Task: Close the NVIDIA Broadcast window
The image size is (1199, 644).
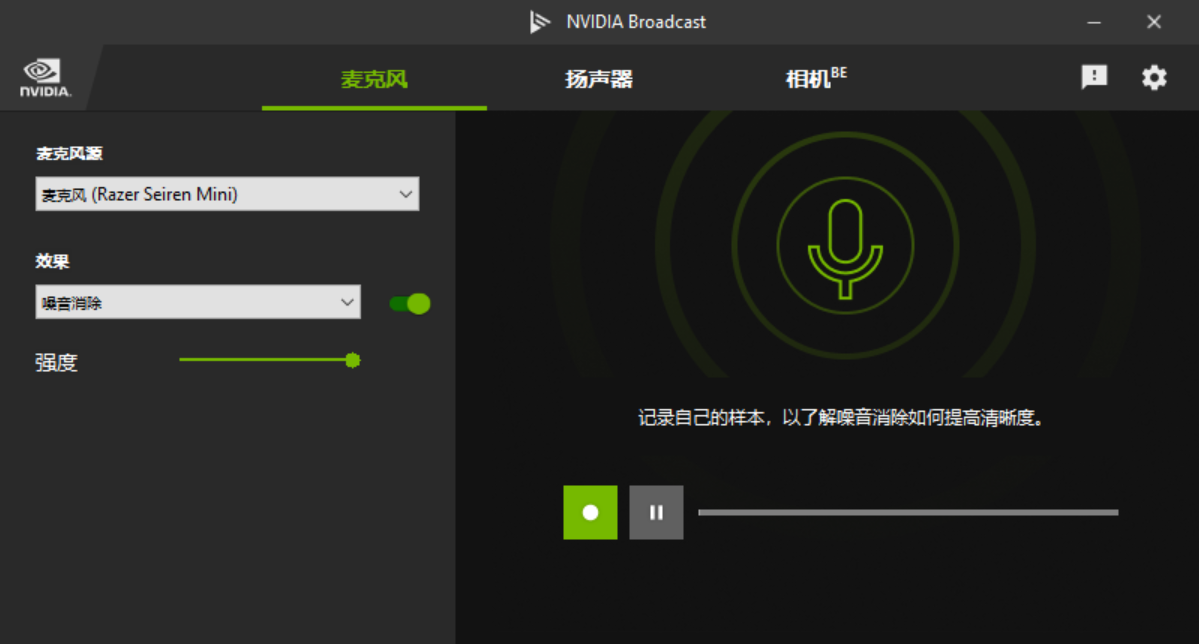Action: coord(1154,22)
